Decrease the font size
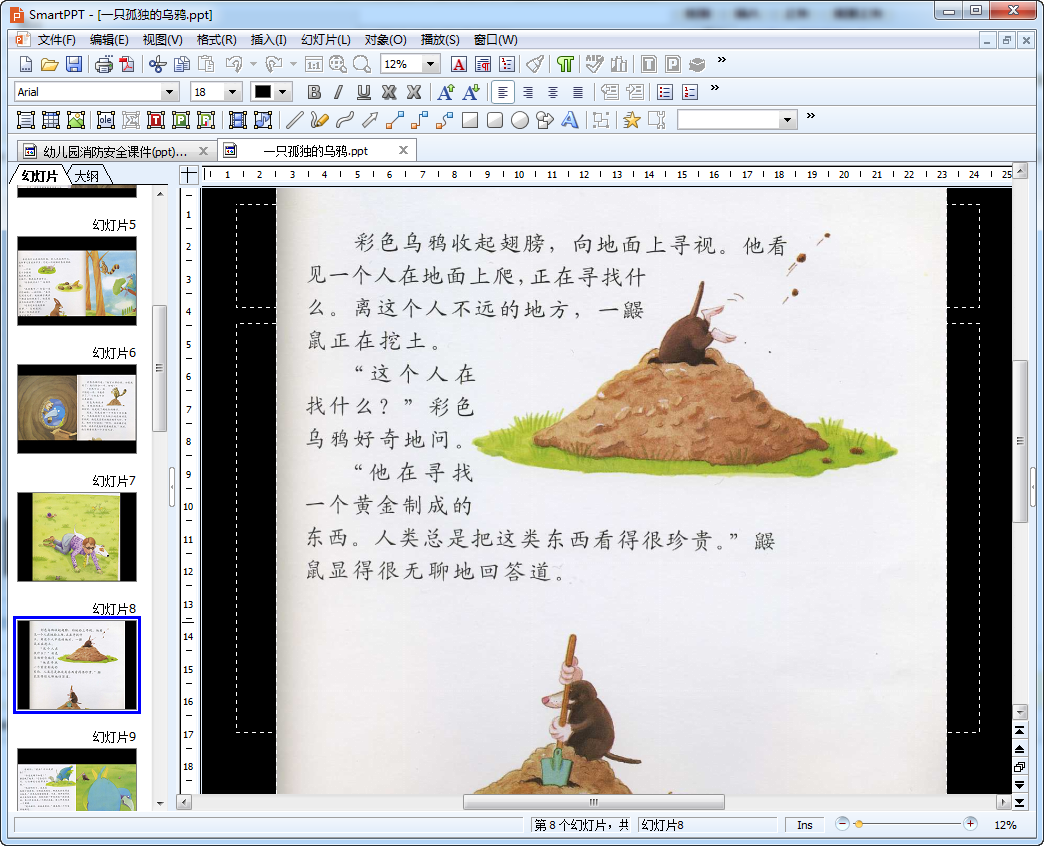Image resolution: width=1044 pixels, height=846 pixels. tap(471, 93)
